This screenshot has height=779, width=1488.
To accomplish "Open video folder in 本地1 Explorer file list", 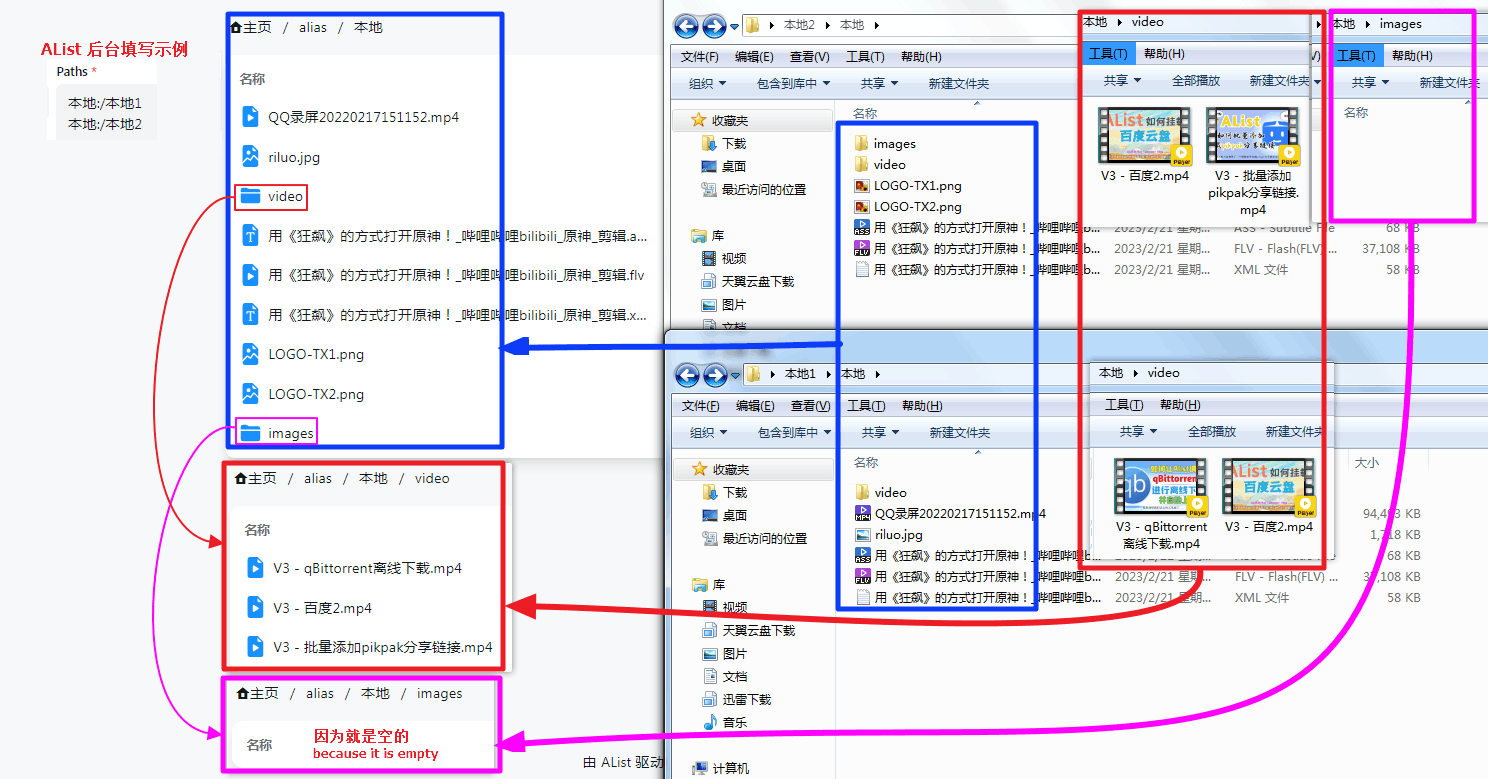I will pos(881,492).
